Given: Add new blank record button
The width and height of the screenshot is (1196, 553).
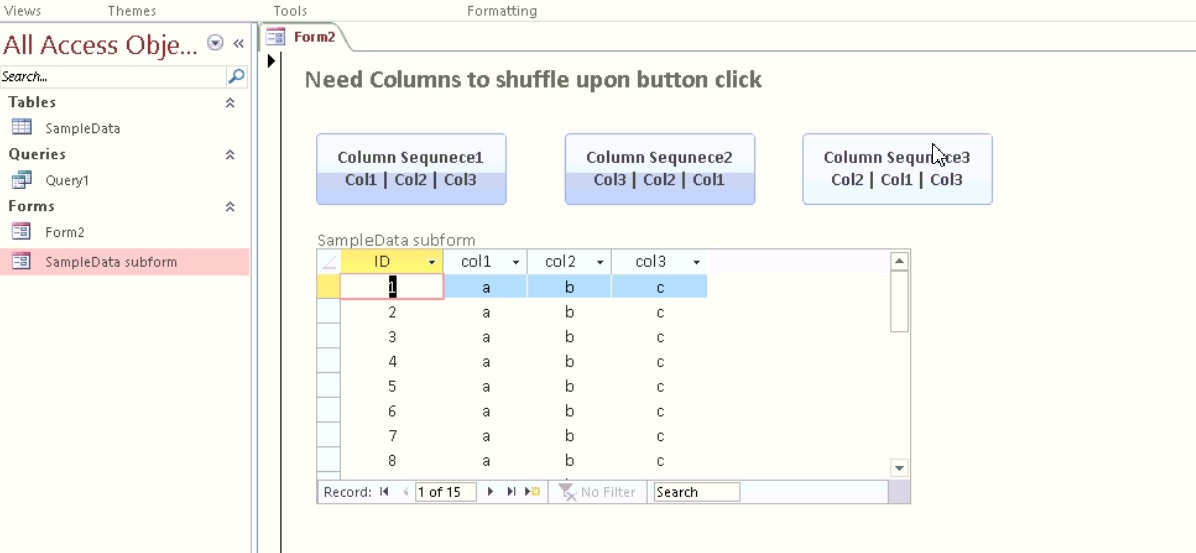Looking at the screenshot, I should [533, 492].
